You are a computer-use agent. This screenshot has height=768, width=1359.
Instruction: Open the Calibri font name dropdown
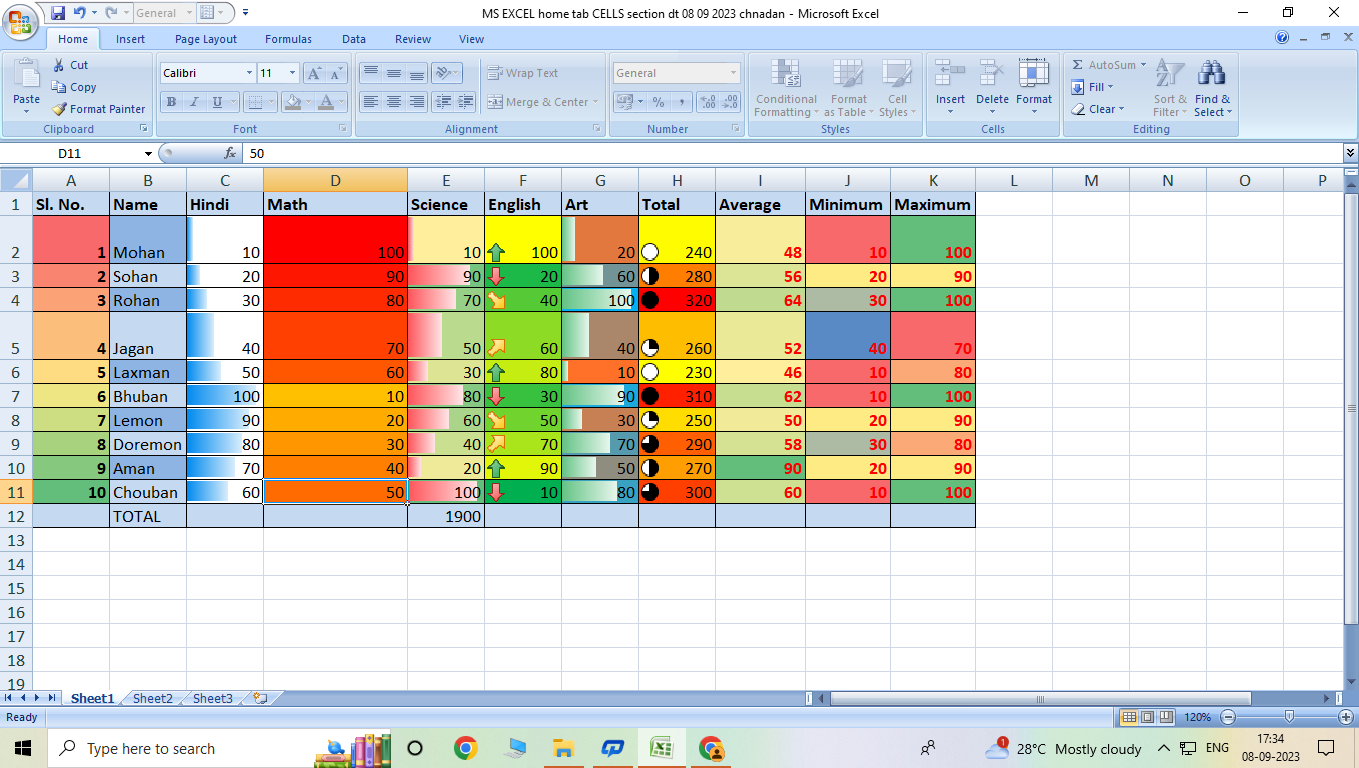249,73
